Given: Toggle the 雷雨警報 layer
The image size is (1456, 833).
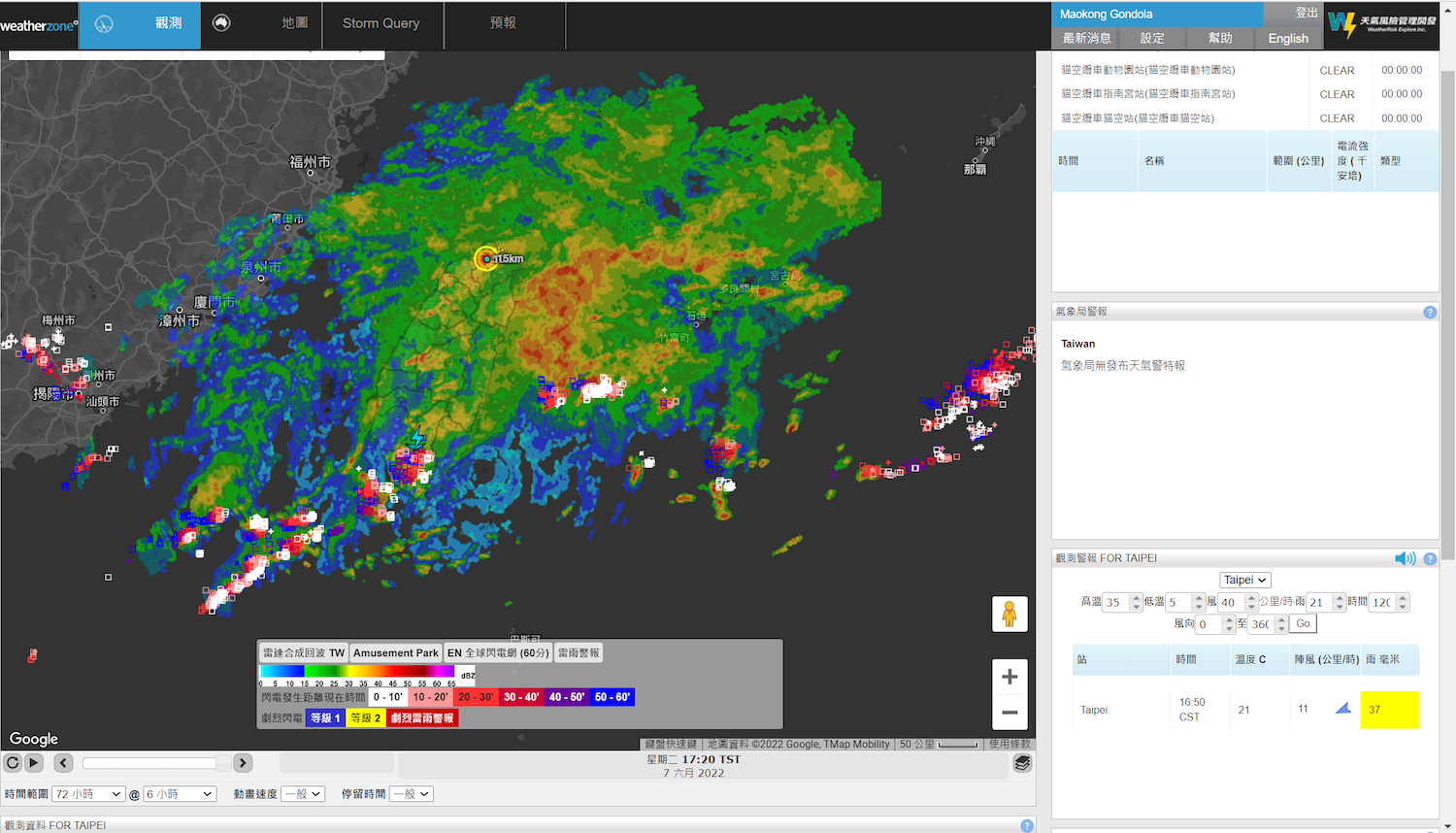Looking at the screenshot, I should [x=579, y=653].
